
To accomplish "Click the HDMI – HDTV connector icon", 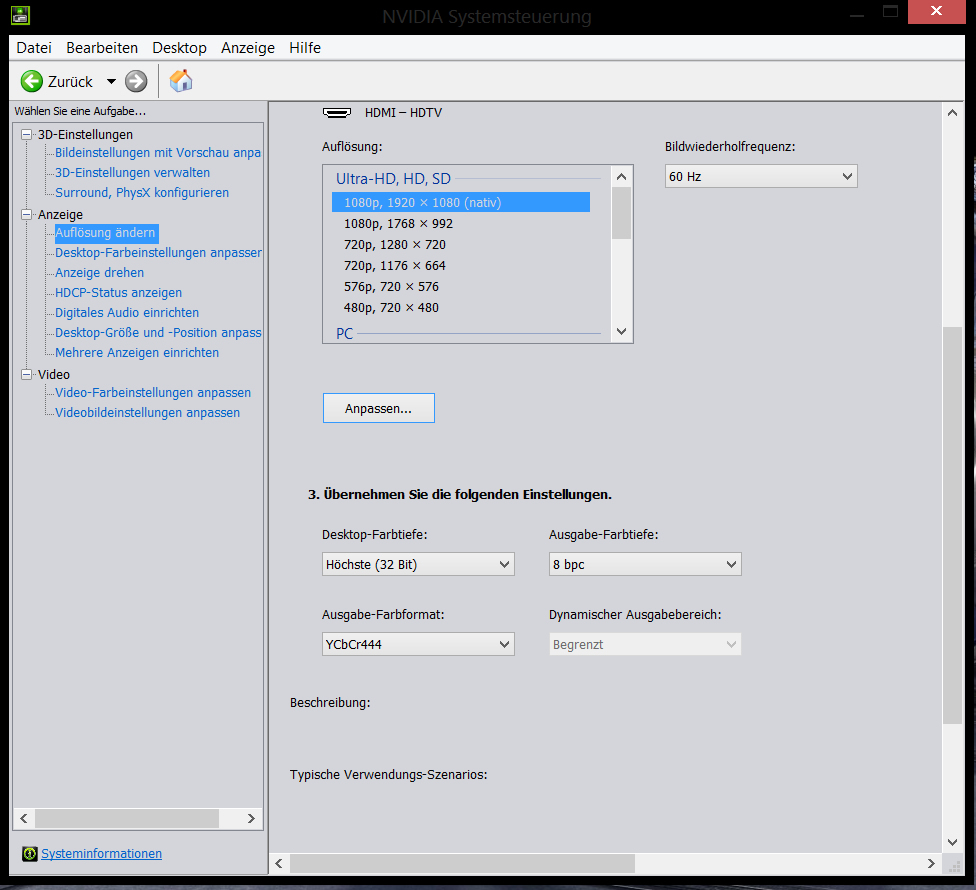I will [337, 113].
